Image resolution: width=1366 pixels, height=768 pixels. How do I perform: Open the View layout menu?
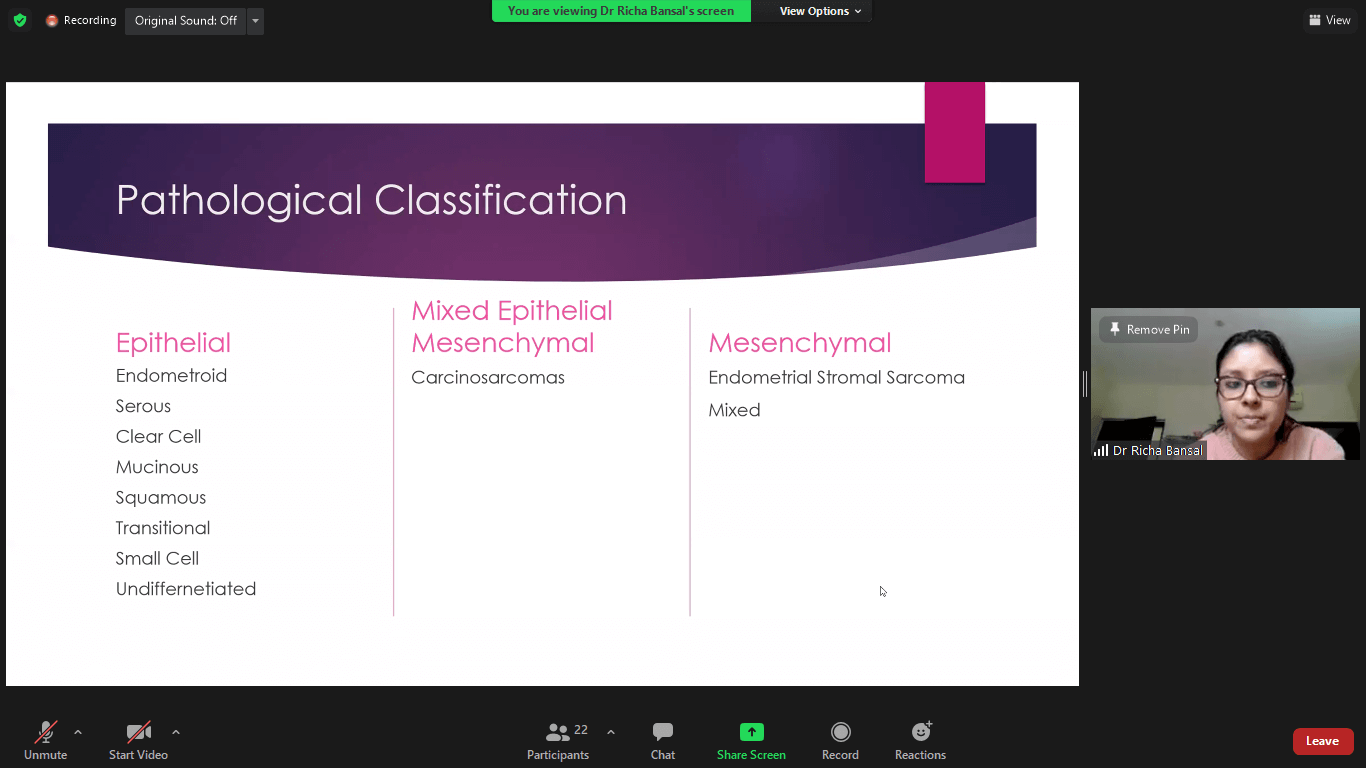point(1329,20)
